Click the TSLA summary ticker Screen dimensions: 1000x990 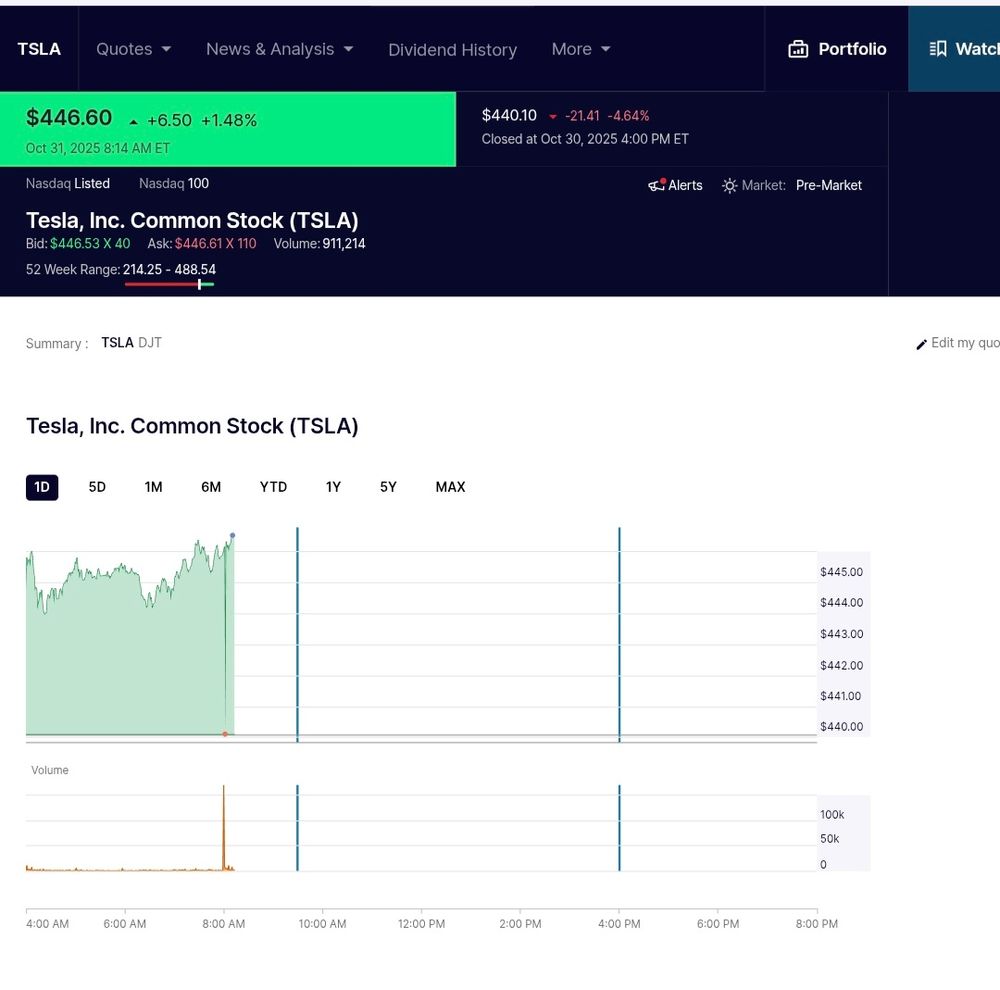[x=117, y=343]
